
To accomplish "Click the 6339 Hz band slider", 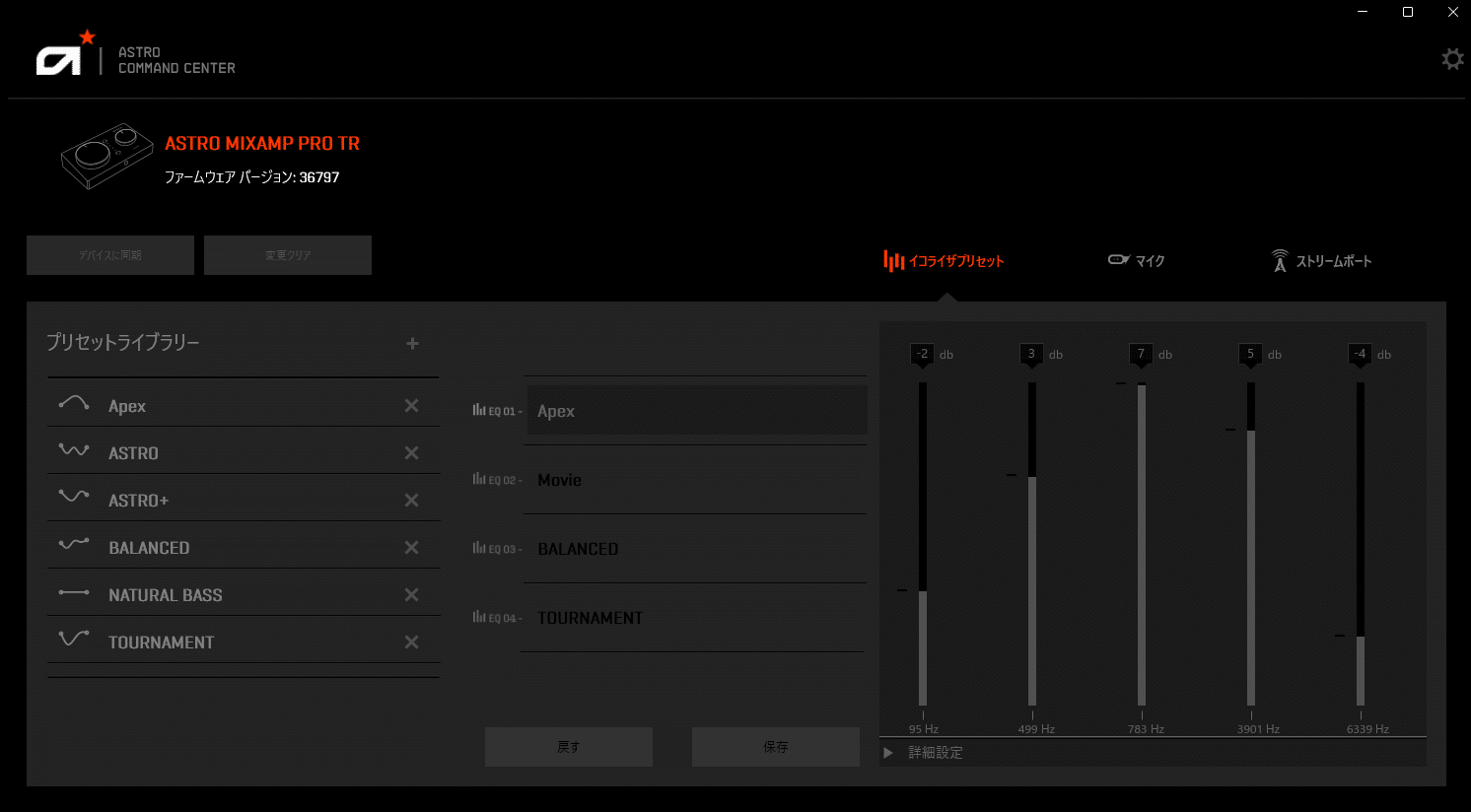I will coord(1361,544).
